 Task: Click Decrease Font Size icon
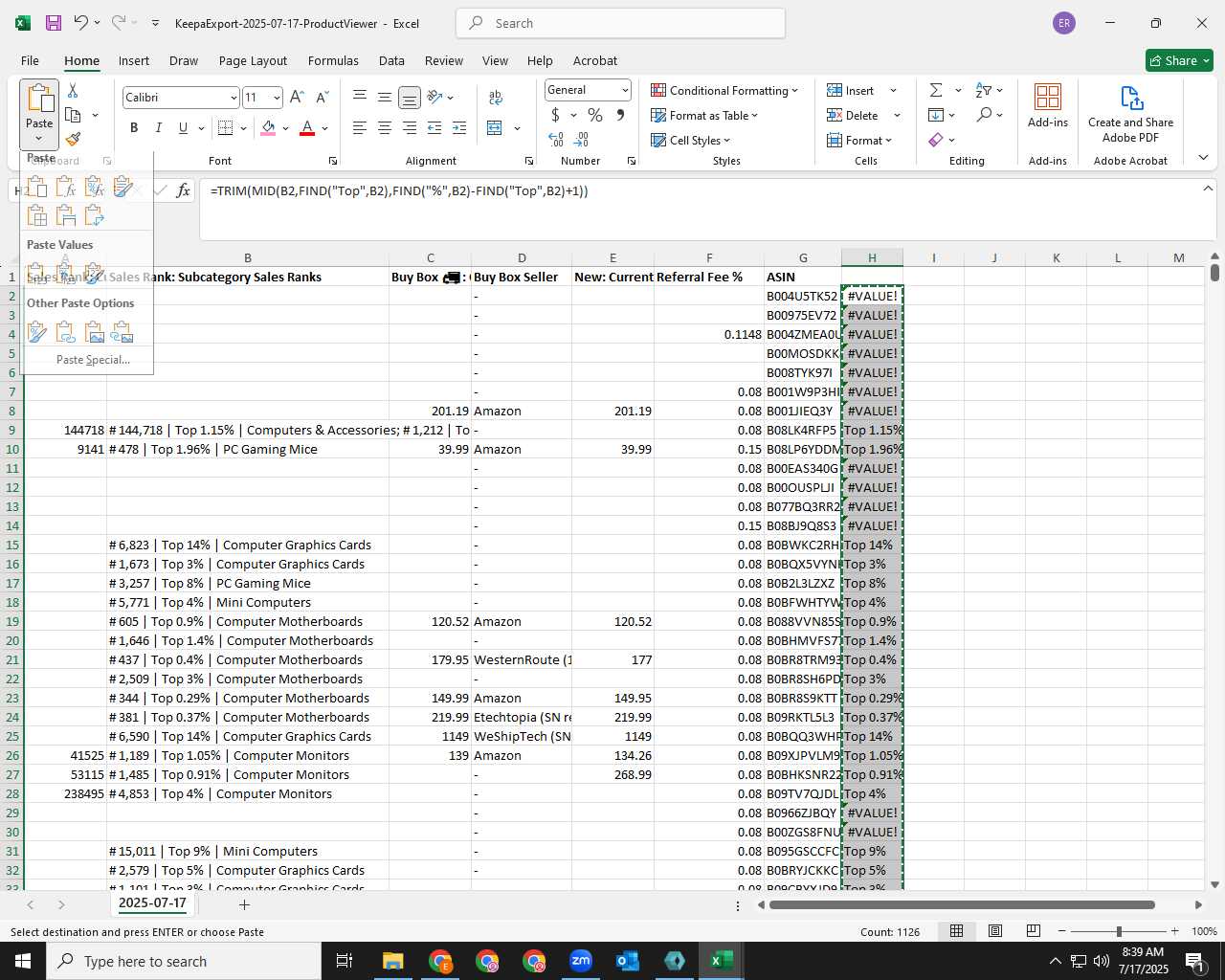coord(323,97)
